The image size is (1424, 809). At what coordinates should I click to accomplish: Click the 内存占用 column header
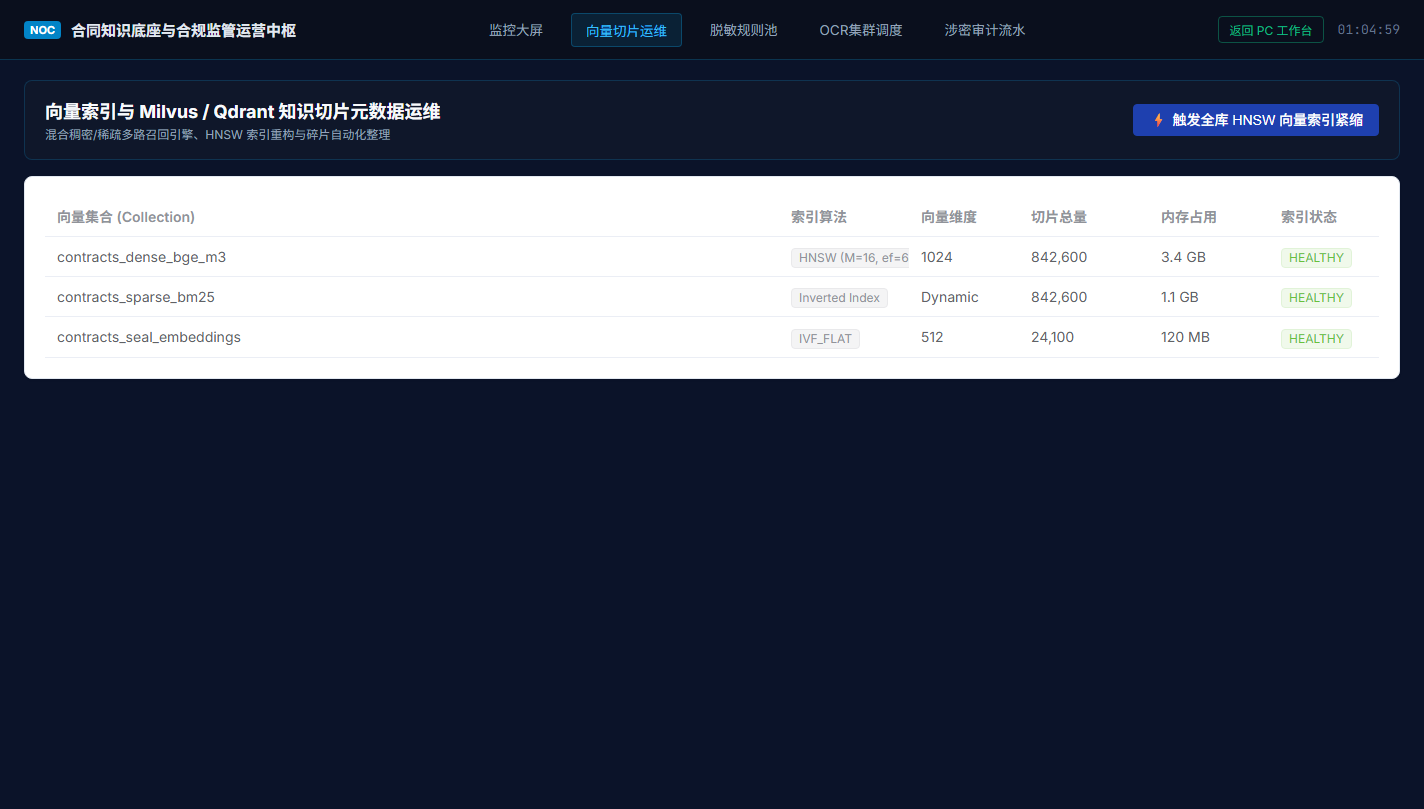(1189, 217)
